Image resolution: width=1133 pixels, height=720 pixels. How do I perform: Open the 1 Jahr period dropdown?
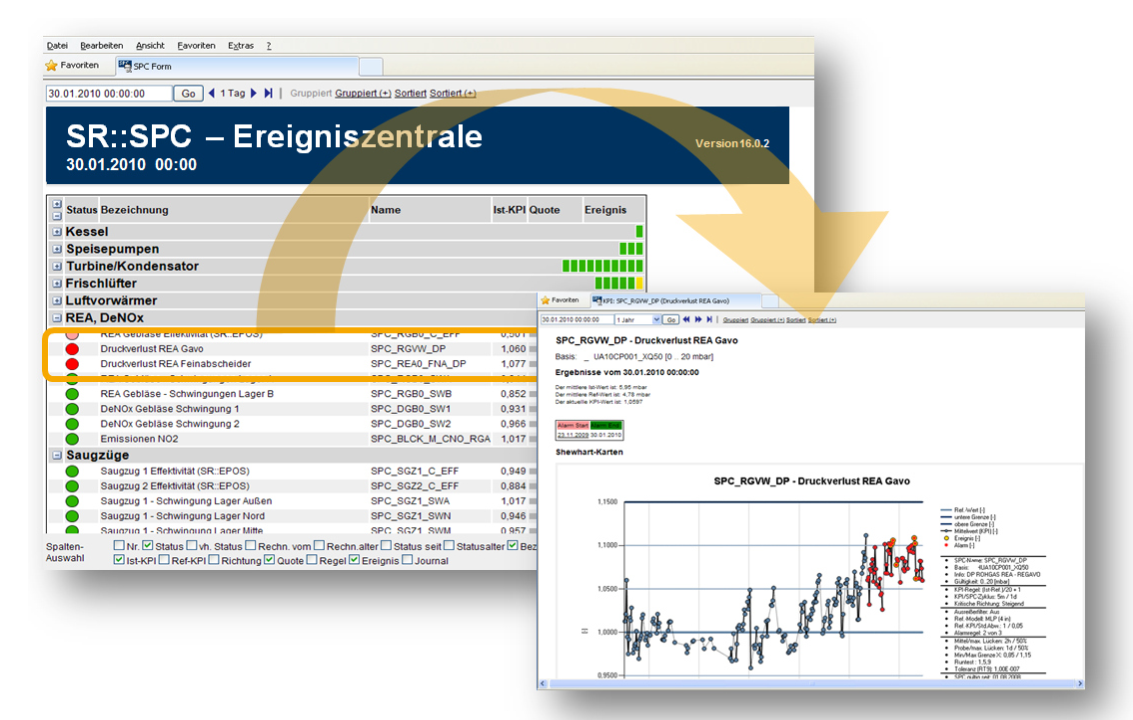point(656,320)
